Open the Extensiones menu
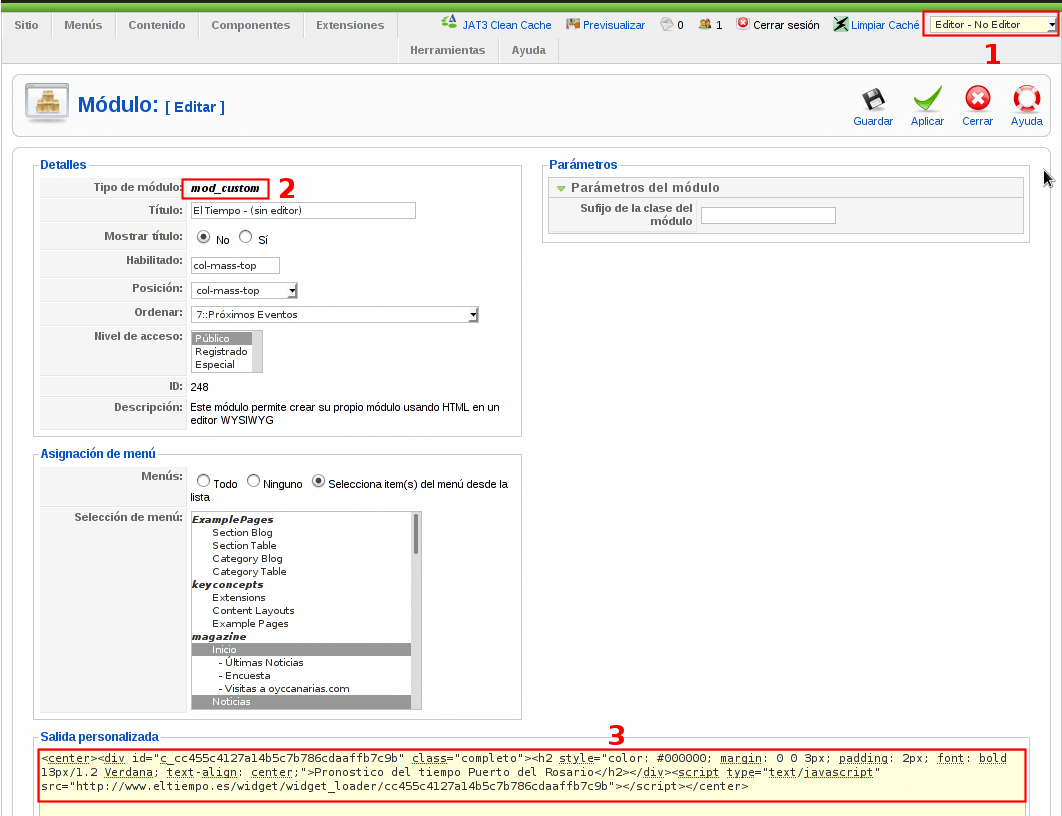This screenshot has width=1062, height=816. click(x=349, y=25)
